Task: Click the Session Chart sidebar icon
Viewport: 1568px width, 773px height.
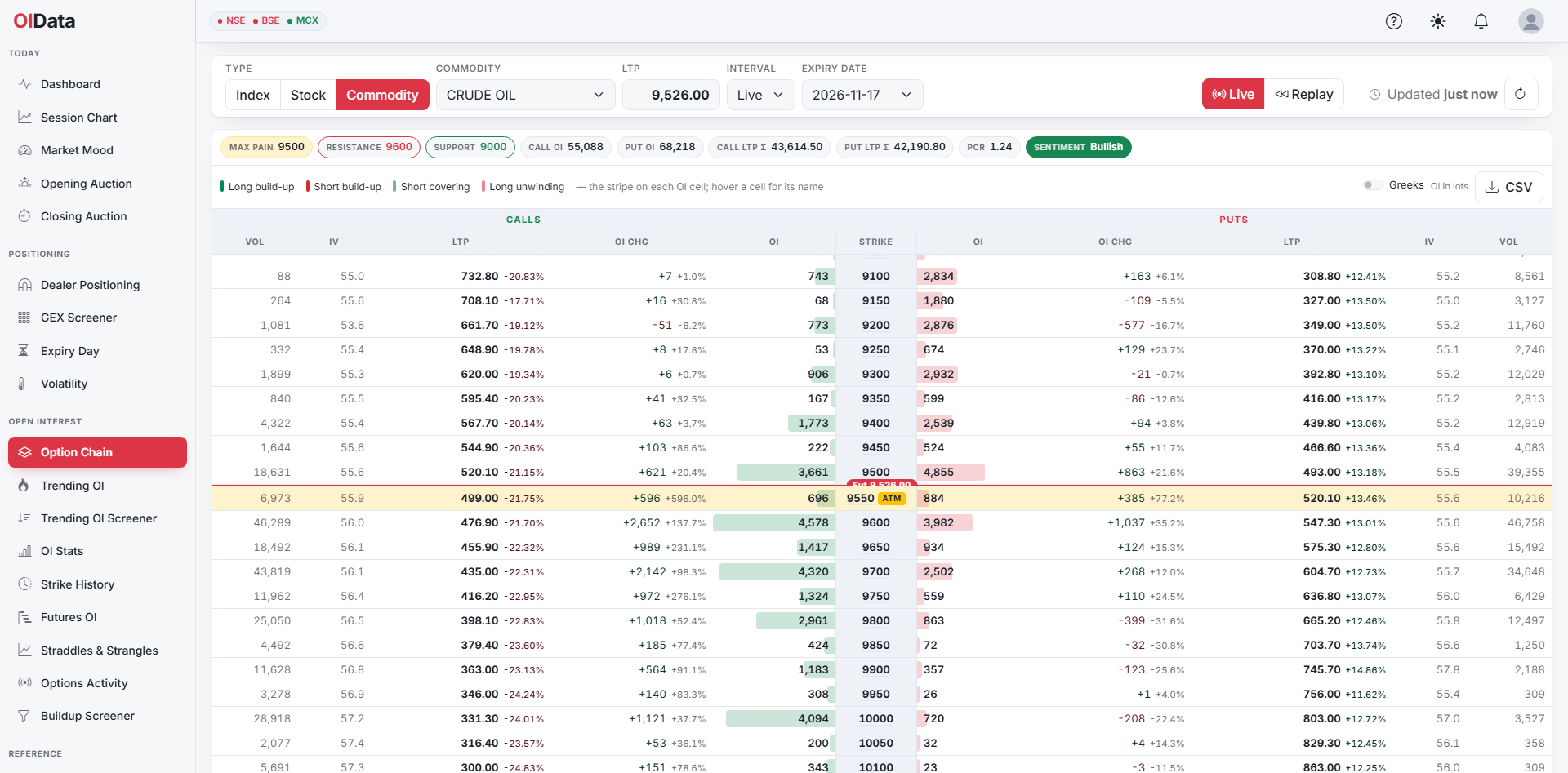Action: (x=24, y=118)
